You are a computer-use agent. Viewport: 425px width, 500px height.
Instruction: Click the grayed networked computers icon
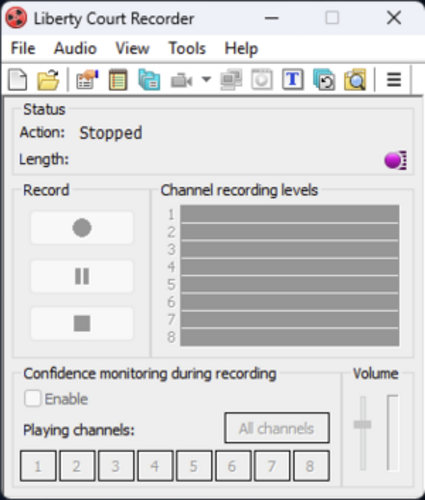[x=231, y=80]
